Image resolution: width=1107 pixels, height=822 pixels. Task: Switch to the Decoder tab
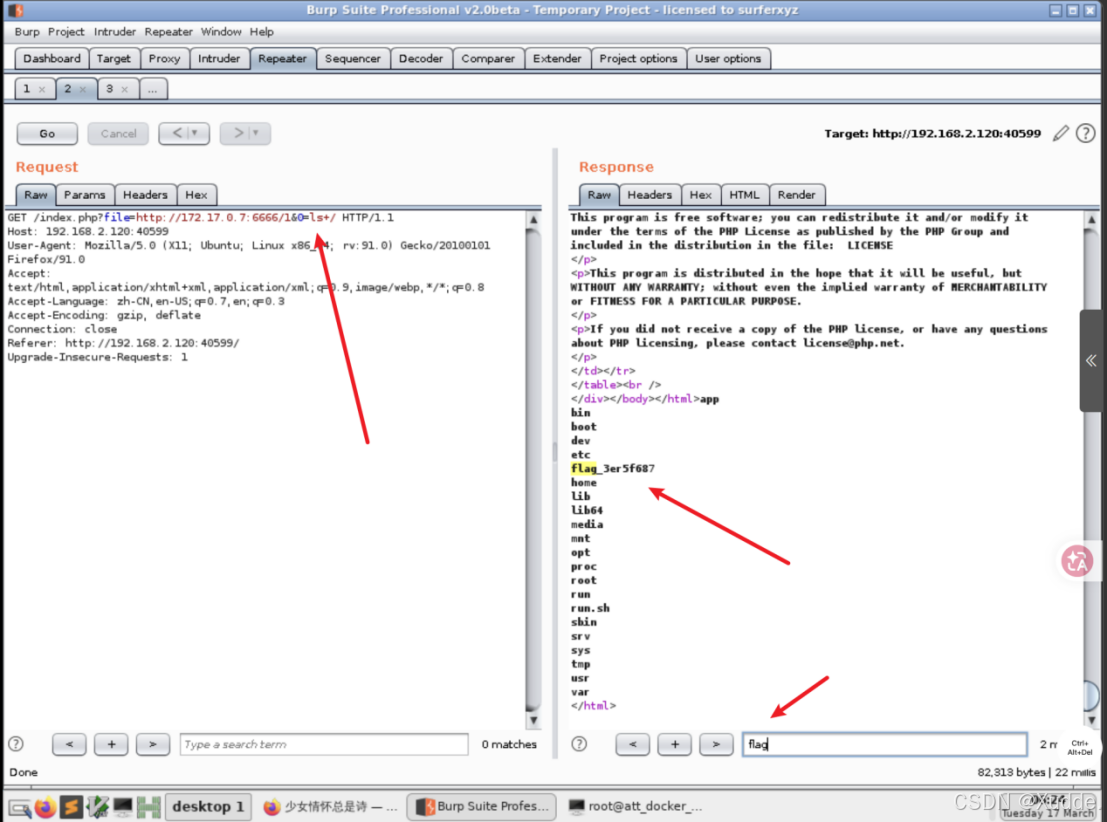(421, 59)
